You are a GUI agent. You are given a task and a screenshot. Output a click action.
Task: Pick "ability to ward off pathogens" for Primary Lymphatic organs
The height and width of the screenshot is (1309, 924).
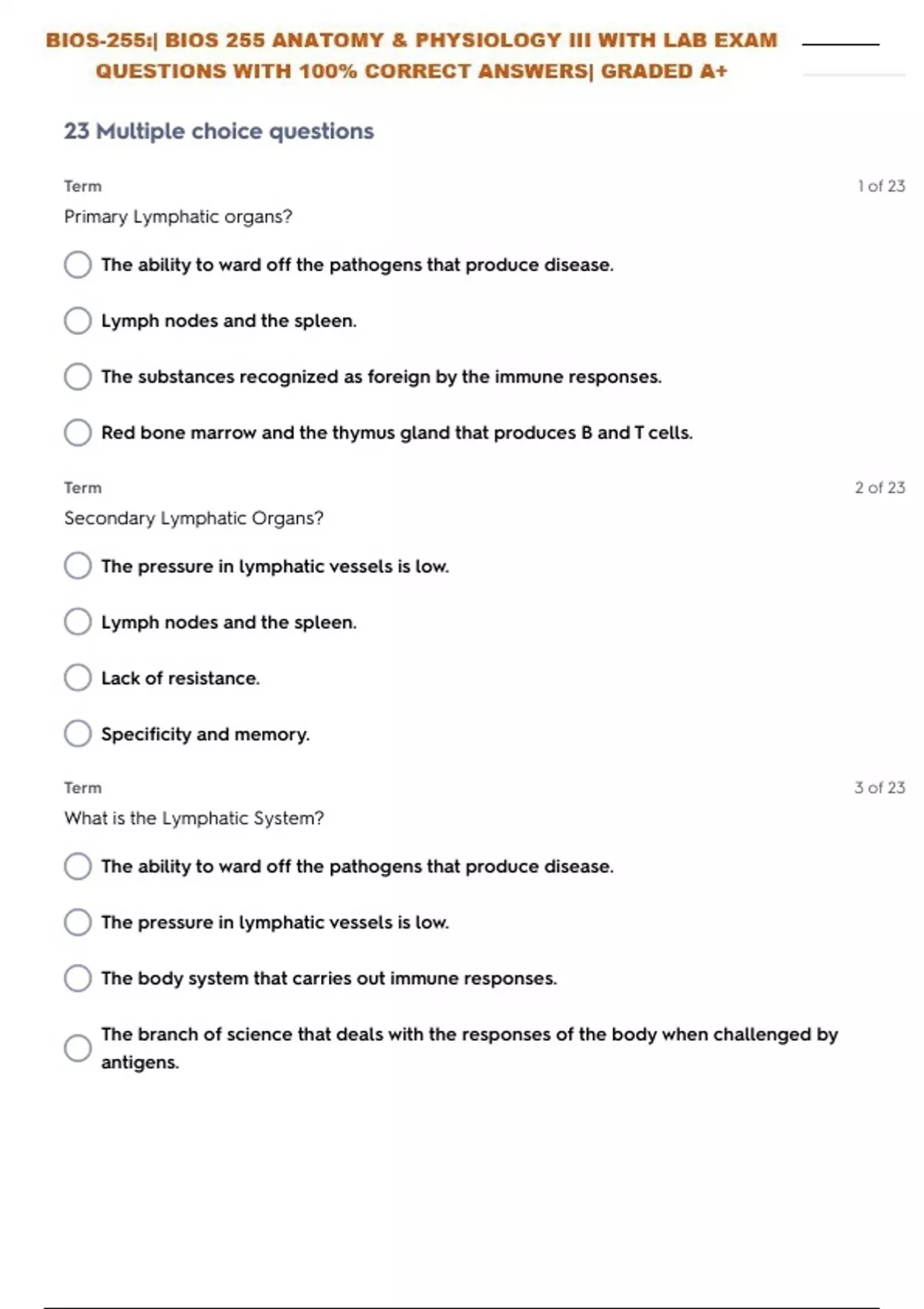pos(78,265)
